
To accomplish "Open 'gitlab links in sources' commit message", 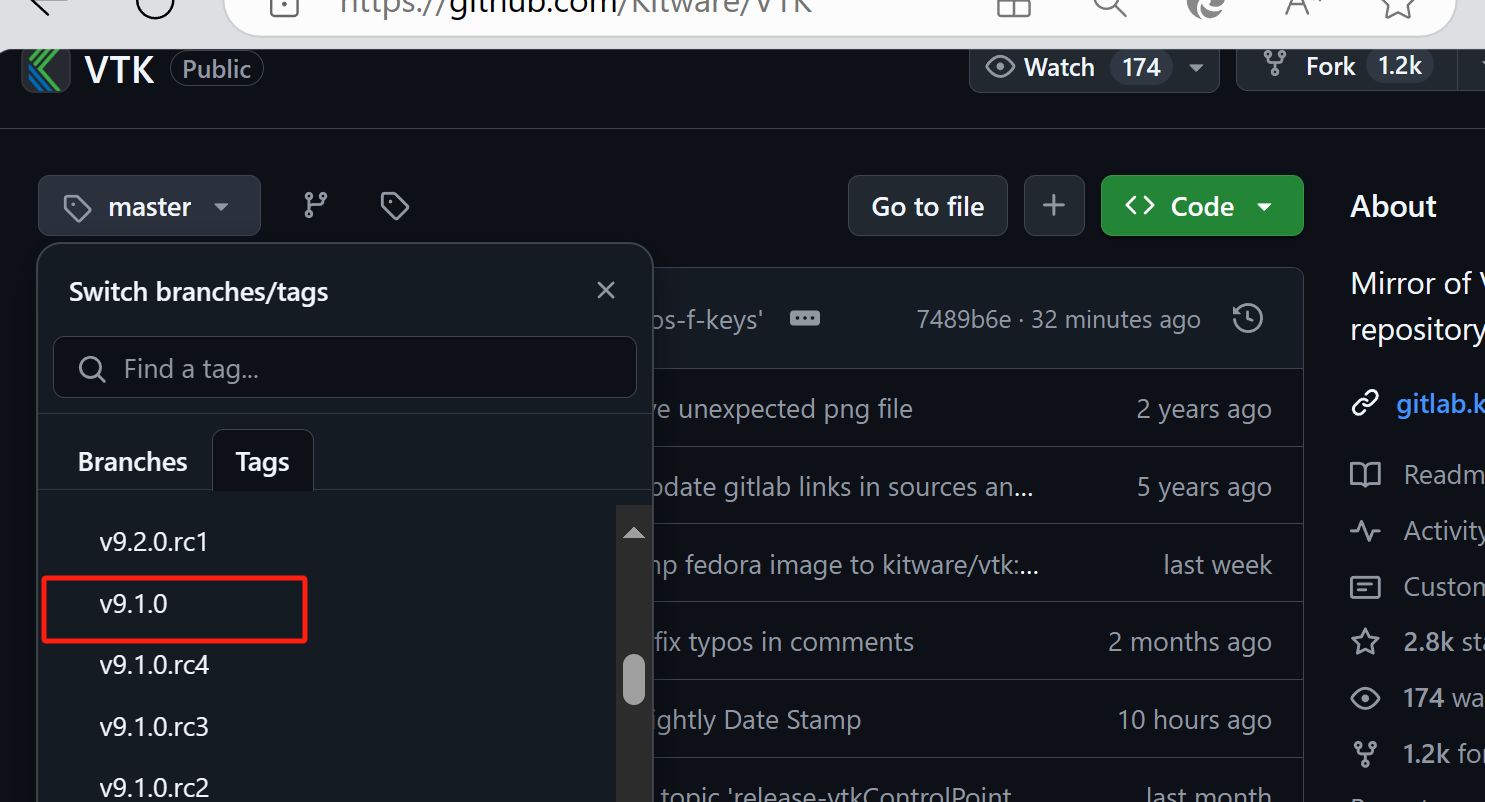I will [843, 487].
